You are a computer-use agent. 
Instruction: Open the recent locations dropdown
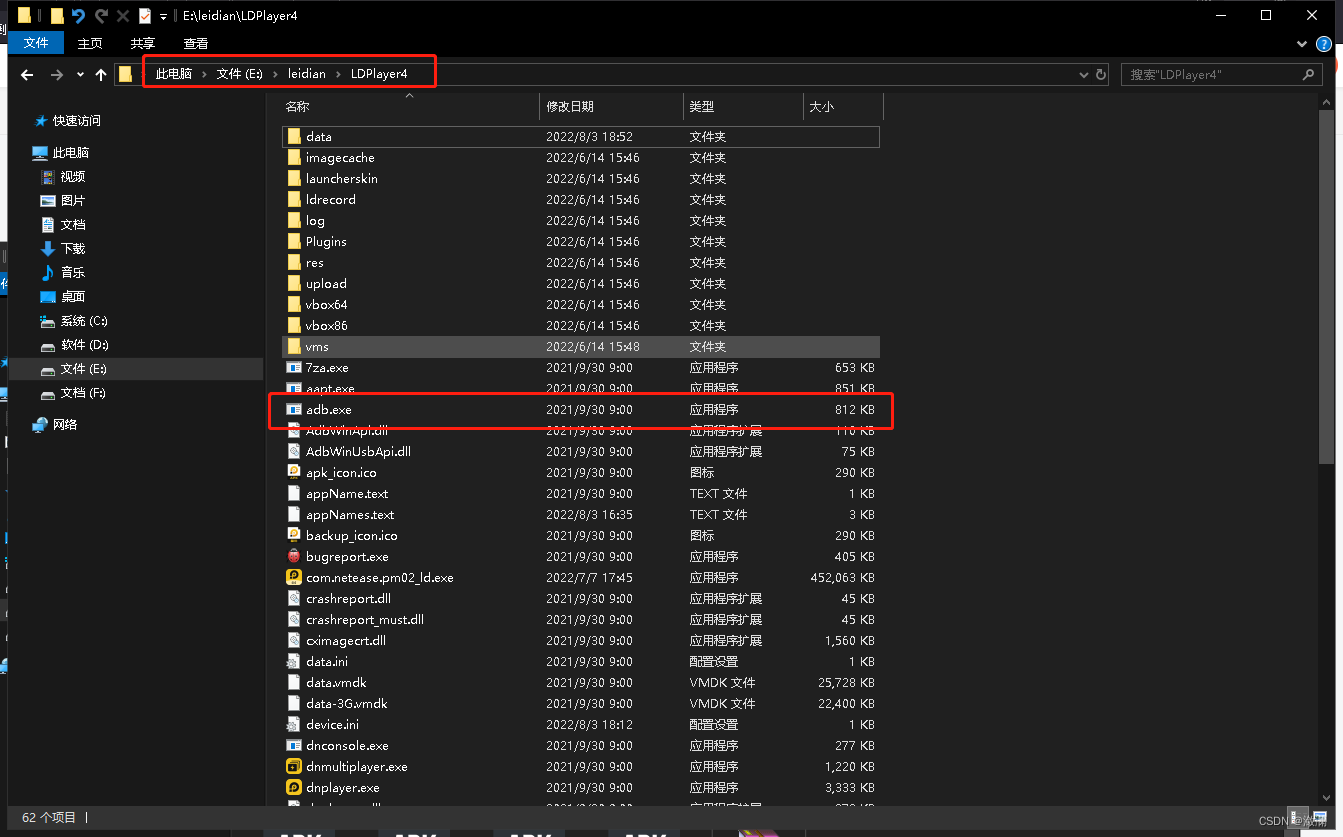point(80,75)
